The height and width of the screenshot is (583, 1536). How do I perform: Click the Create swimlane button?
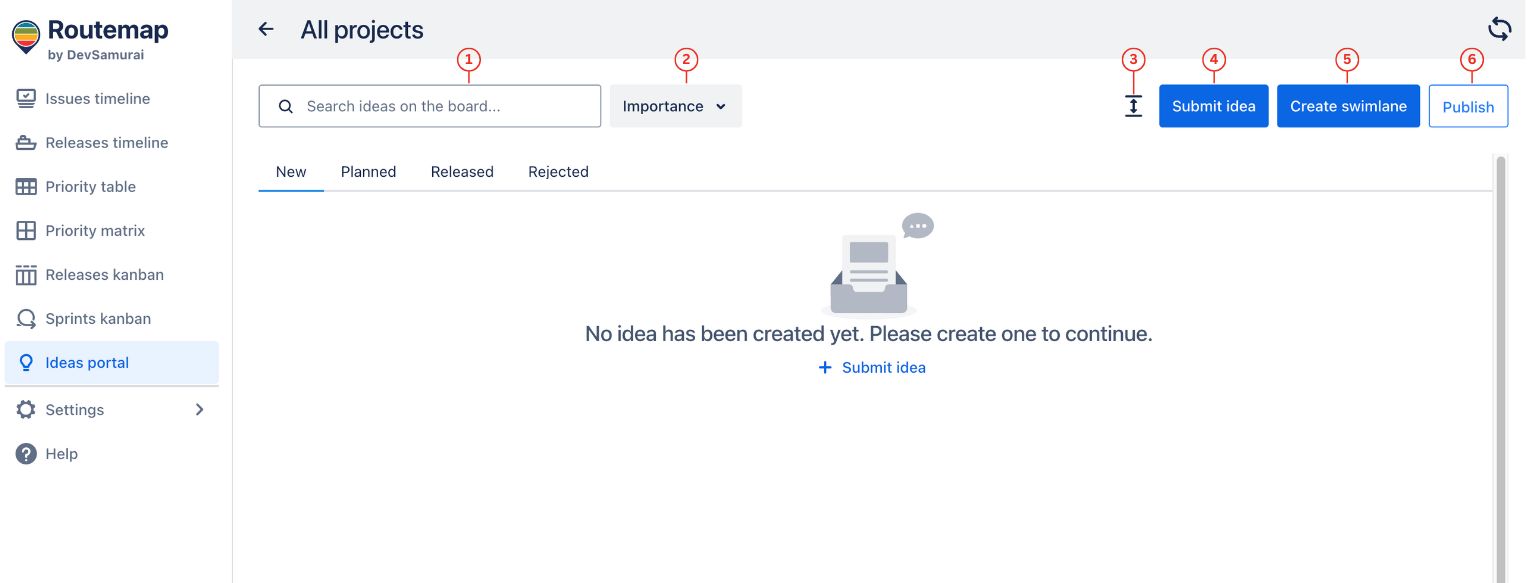point(1348,105)
